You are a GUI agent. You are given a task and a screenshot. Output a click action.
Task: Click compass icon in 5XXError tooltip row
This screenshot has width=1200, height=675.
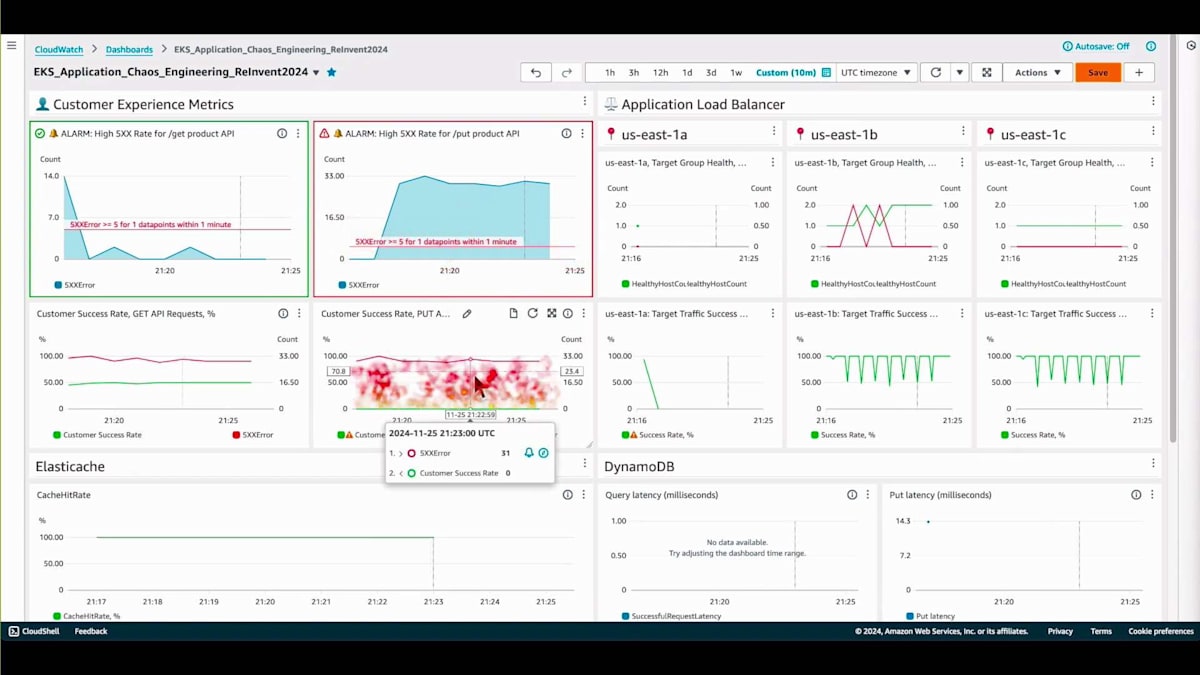click(x=543, y=453)
